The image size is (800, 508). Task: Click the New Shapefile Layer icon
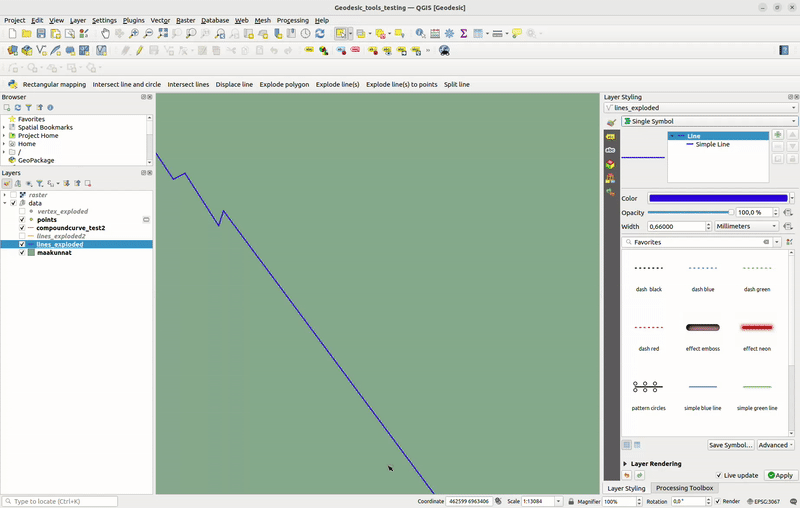click(41, 50)
